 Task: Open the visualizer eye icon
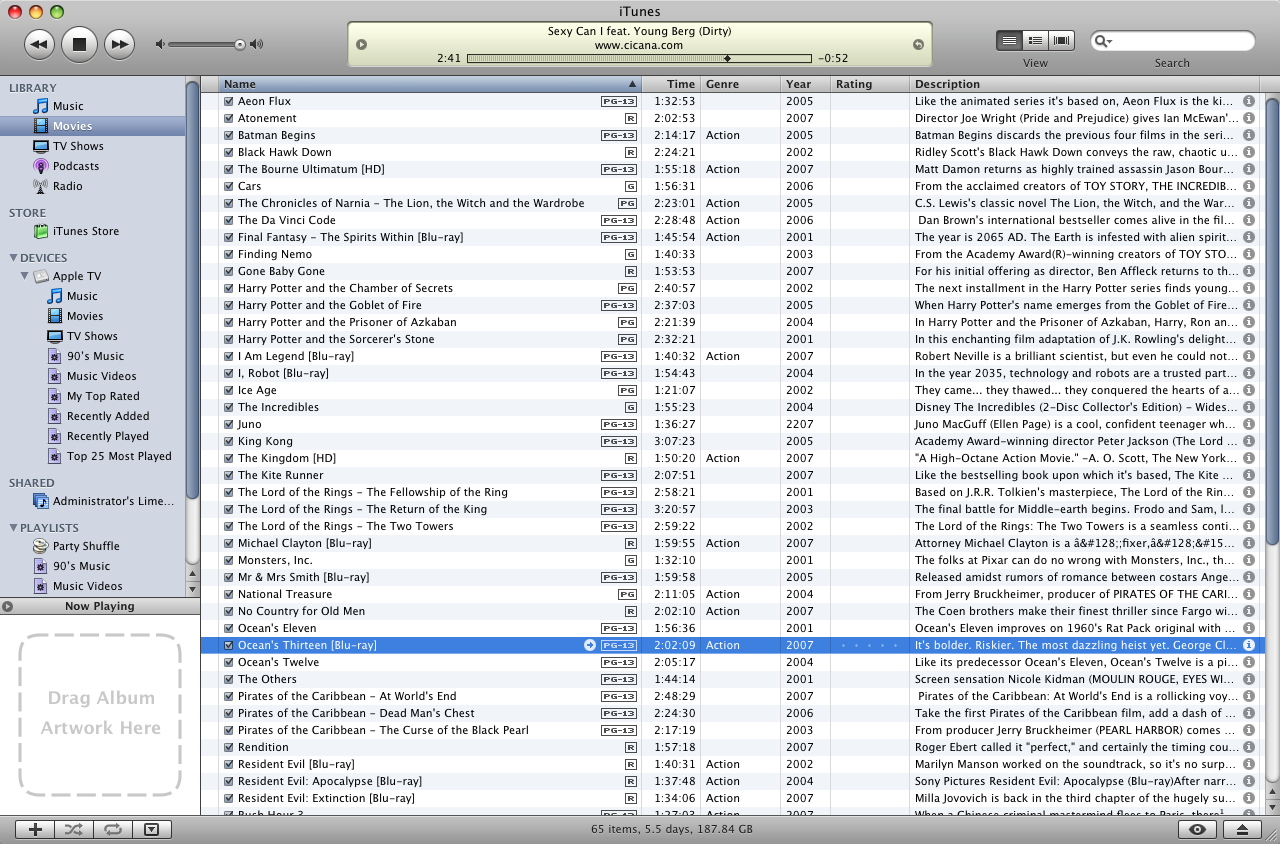(x=1196, y=829)
